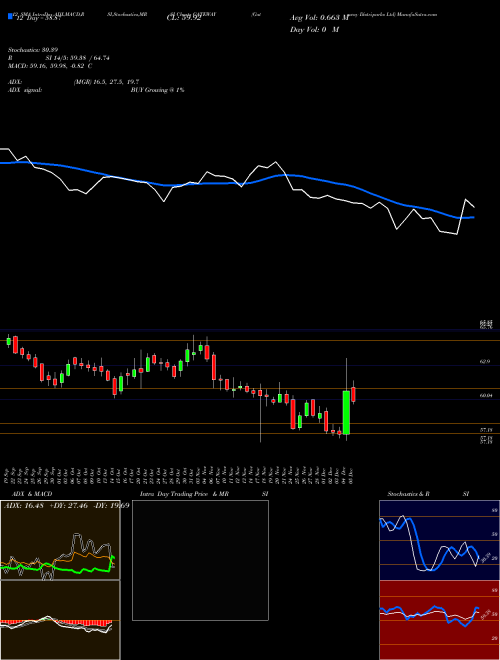
Task: Click the 60.04 price axis label
Action: pyautogui.click(x=486, y=396)
